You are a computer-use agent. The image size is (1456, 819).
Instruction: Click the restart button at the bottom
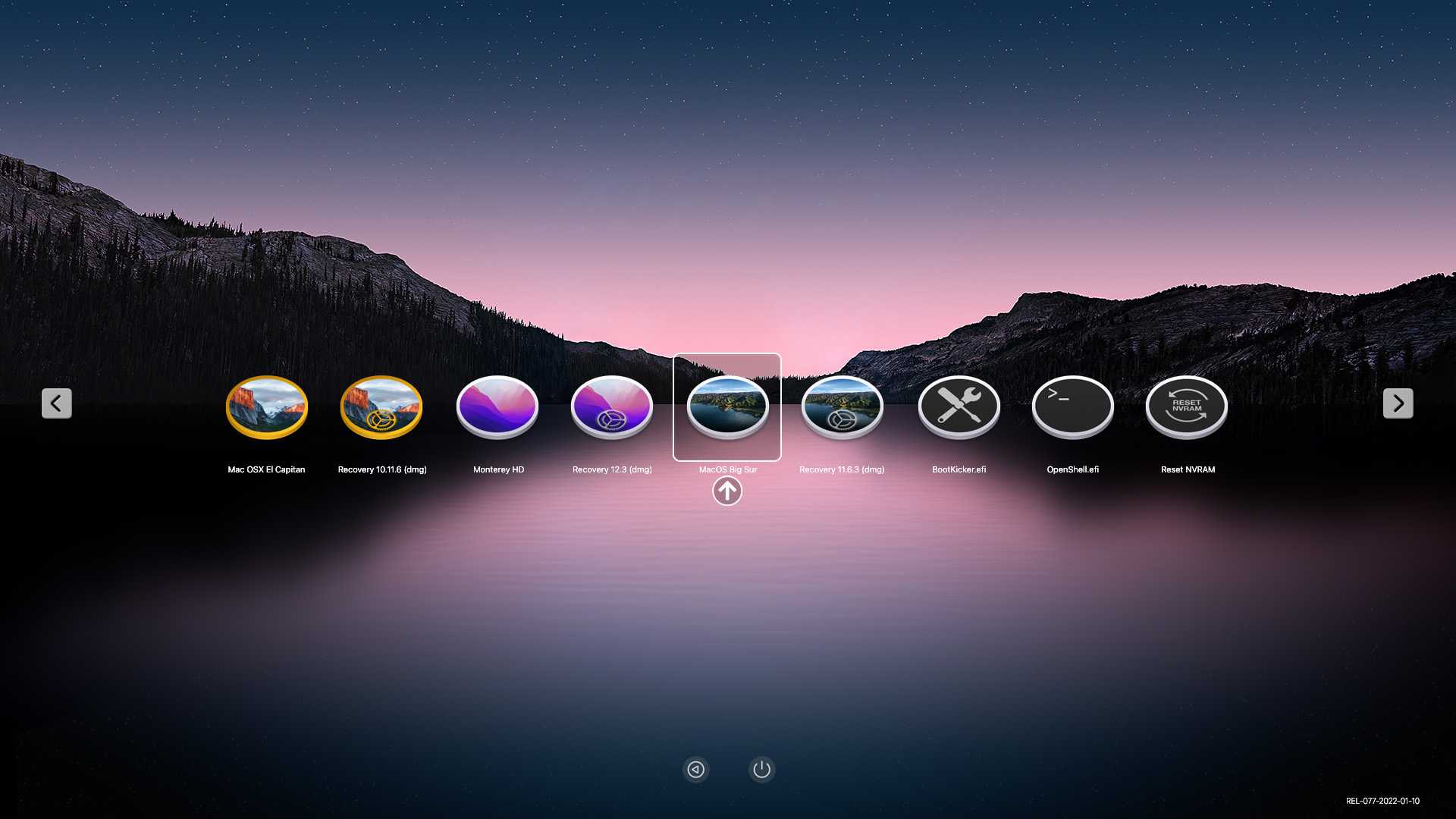coord(695,770)
